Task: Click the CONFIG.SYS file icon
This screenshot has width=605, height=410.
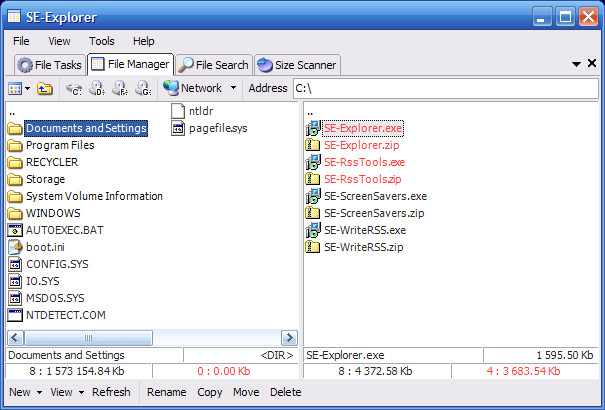Action: 15,264
